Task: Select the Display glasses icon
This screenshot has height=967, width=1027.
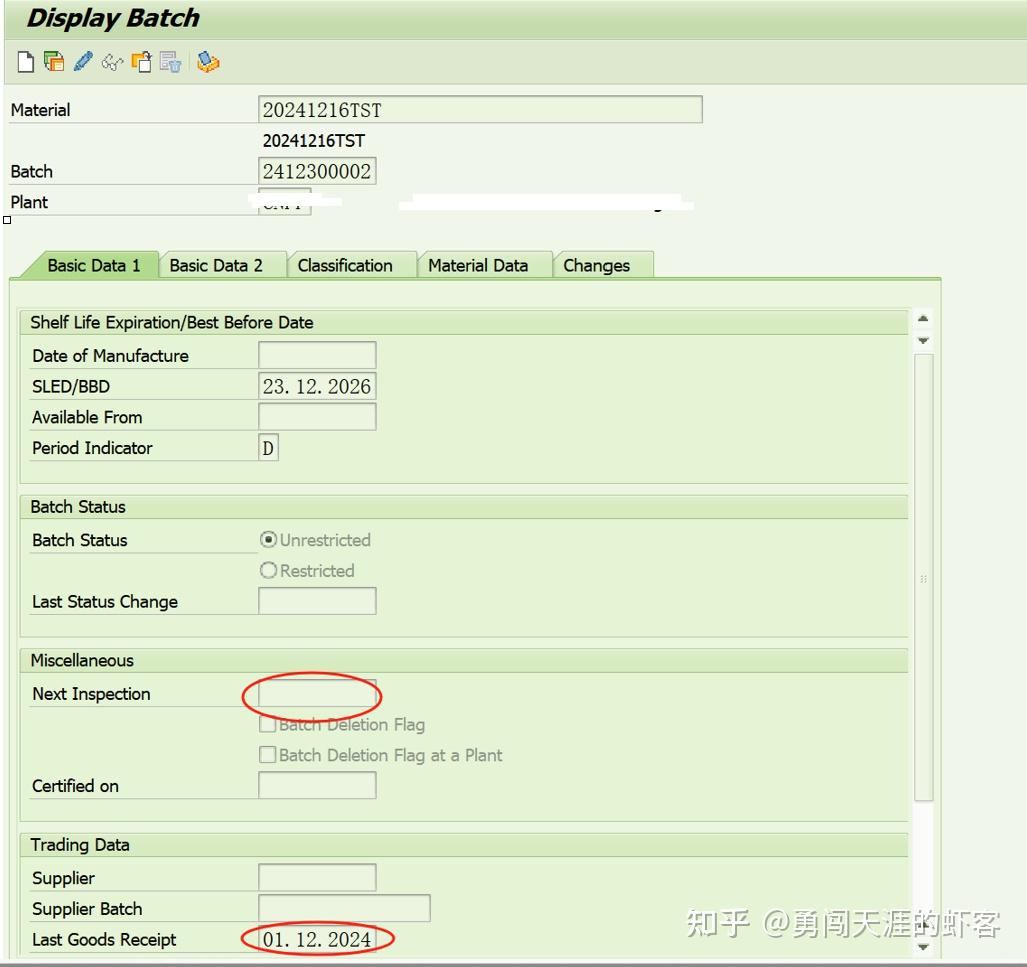Action: coord(112,62)
